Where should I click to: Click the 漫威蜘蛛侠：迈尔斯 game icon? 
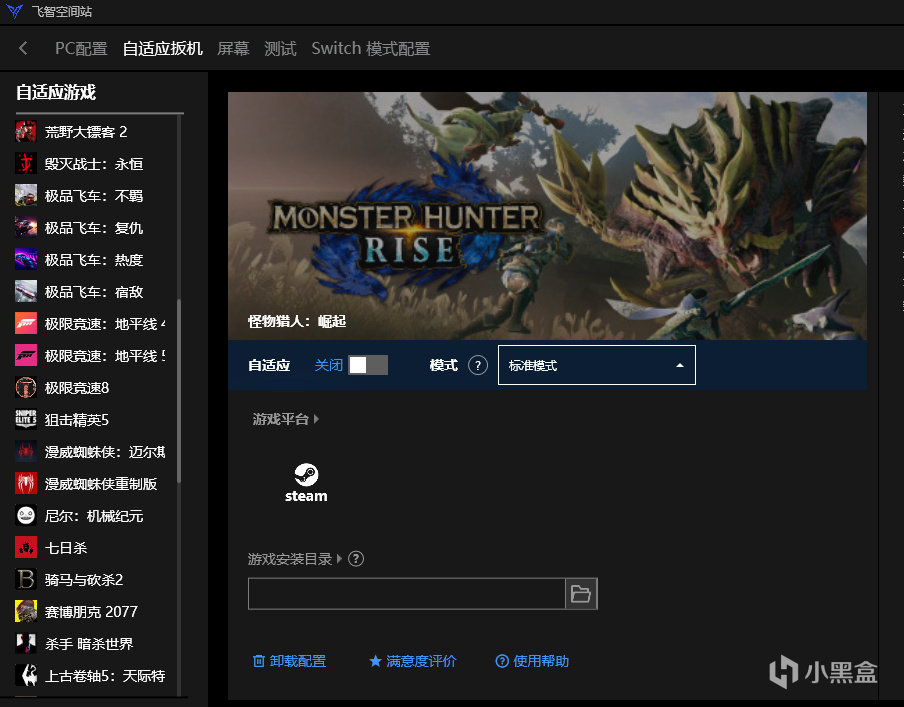tap(26, 452)
